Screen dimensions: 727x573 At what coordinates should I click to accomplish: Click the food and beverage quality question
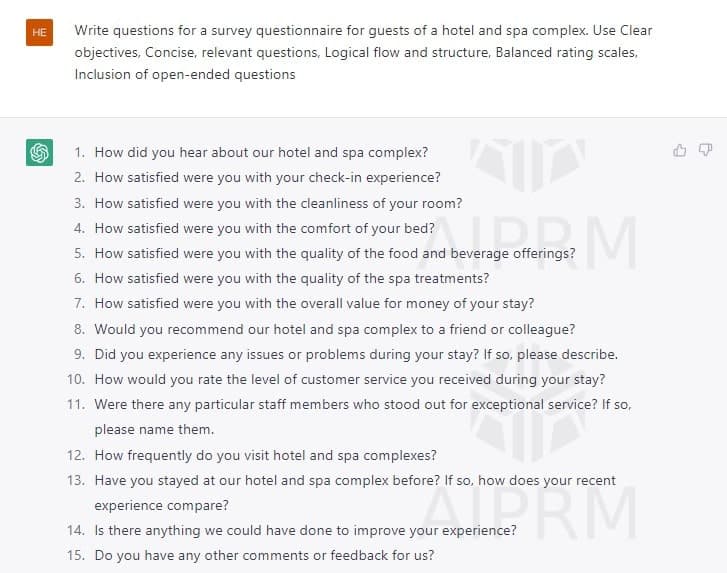pos(335,253)
